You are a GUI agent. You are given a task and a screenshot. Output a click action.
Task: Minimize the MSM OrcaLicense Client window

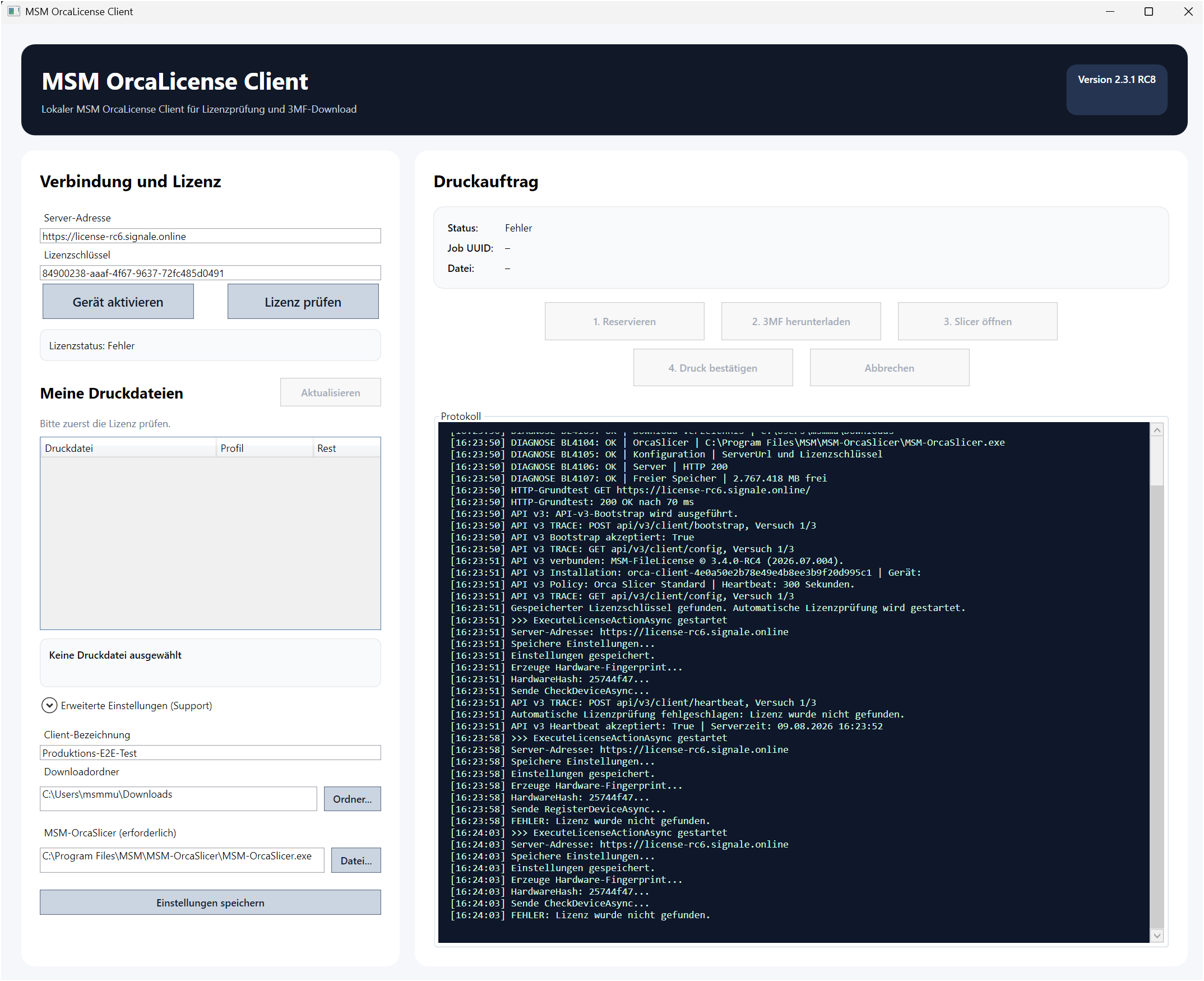pyautogui.click(x=1110, y=11)
